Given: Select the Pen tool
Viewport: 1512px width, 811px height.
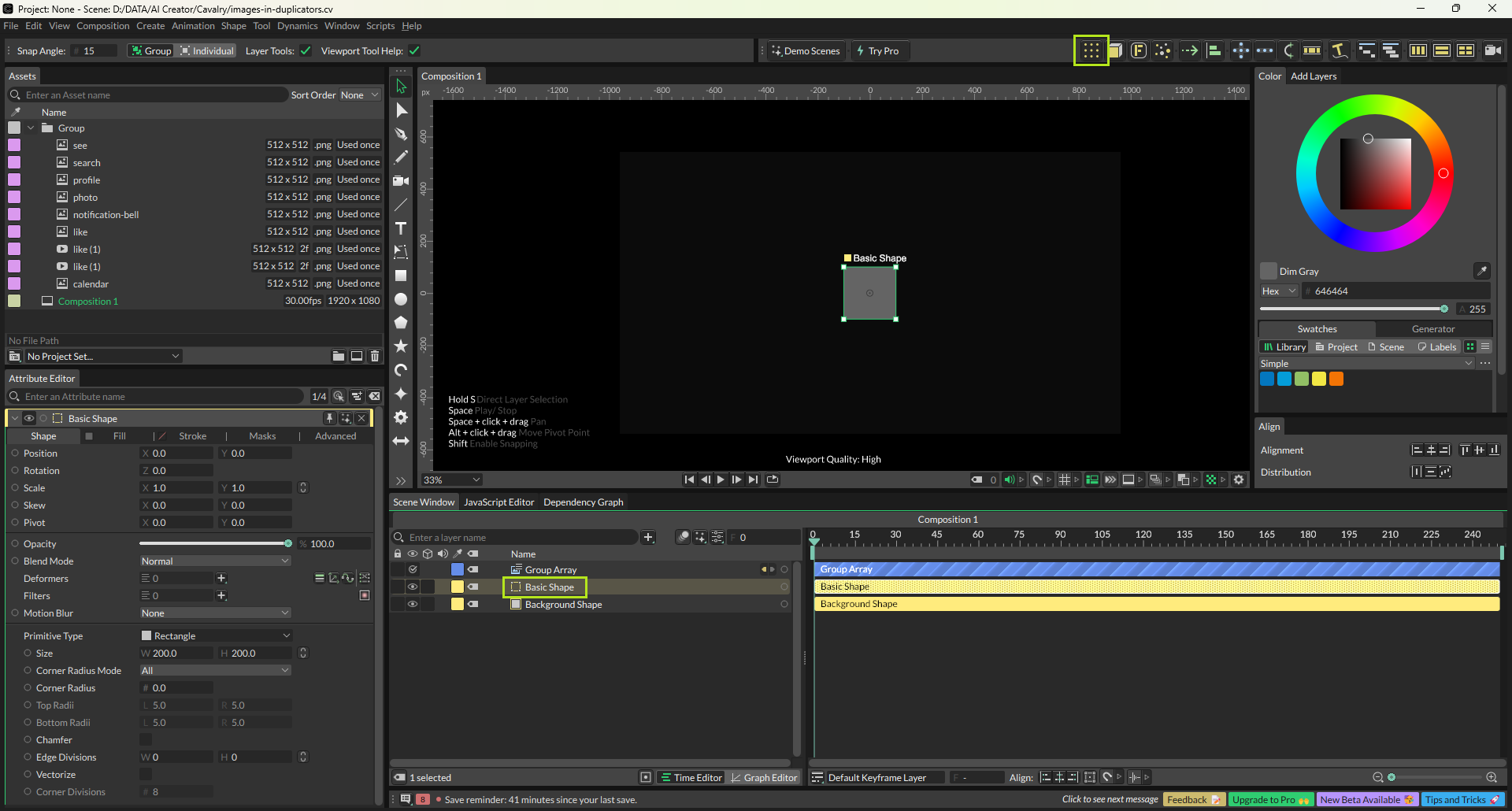Looking at the screenshot, I should point(401,134).
